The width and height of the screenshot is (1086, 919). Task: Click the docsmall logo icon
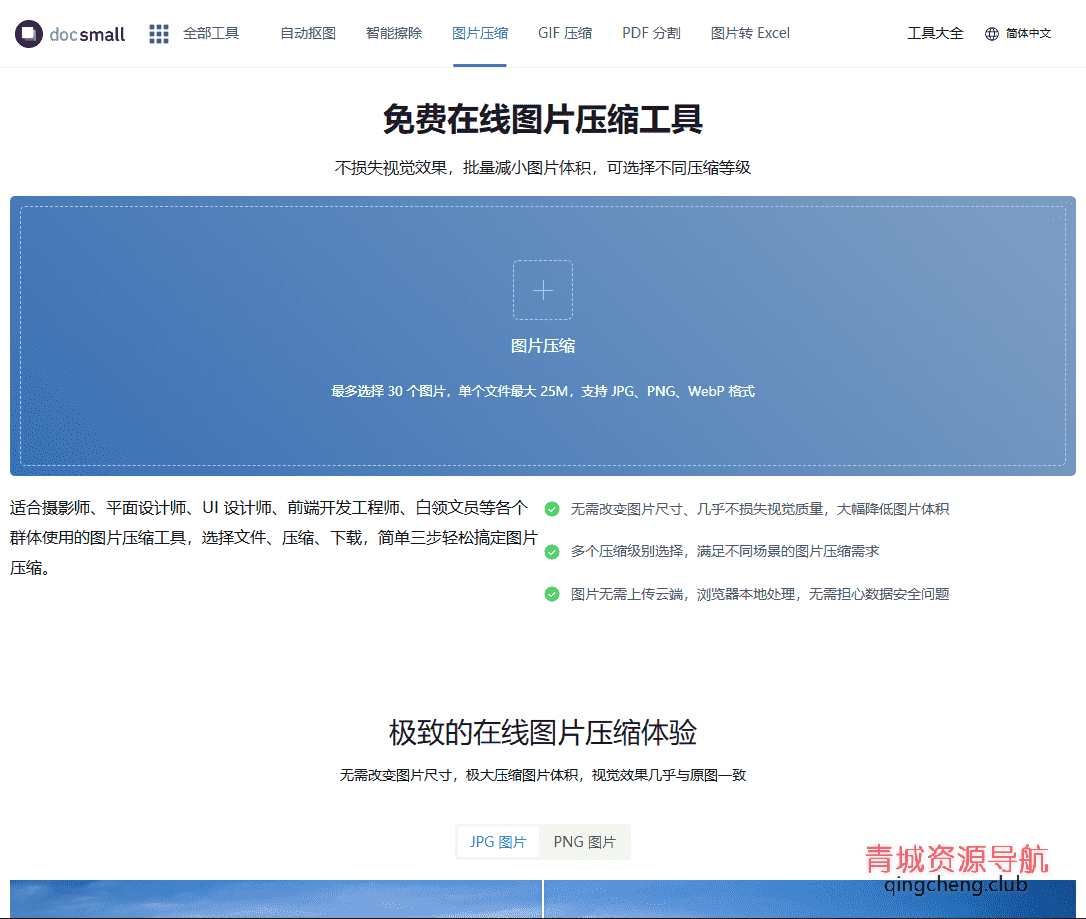(29, 34)
